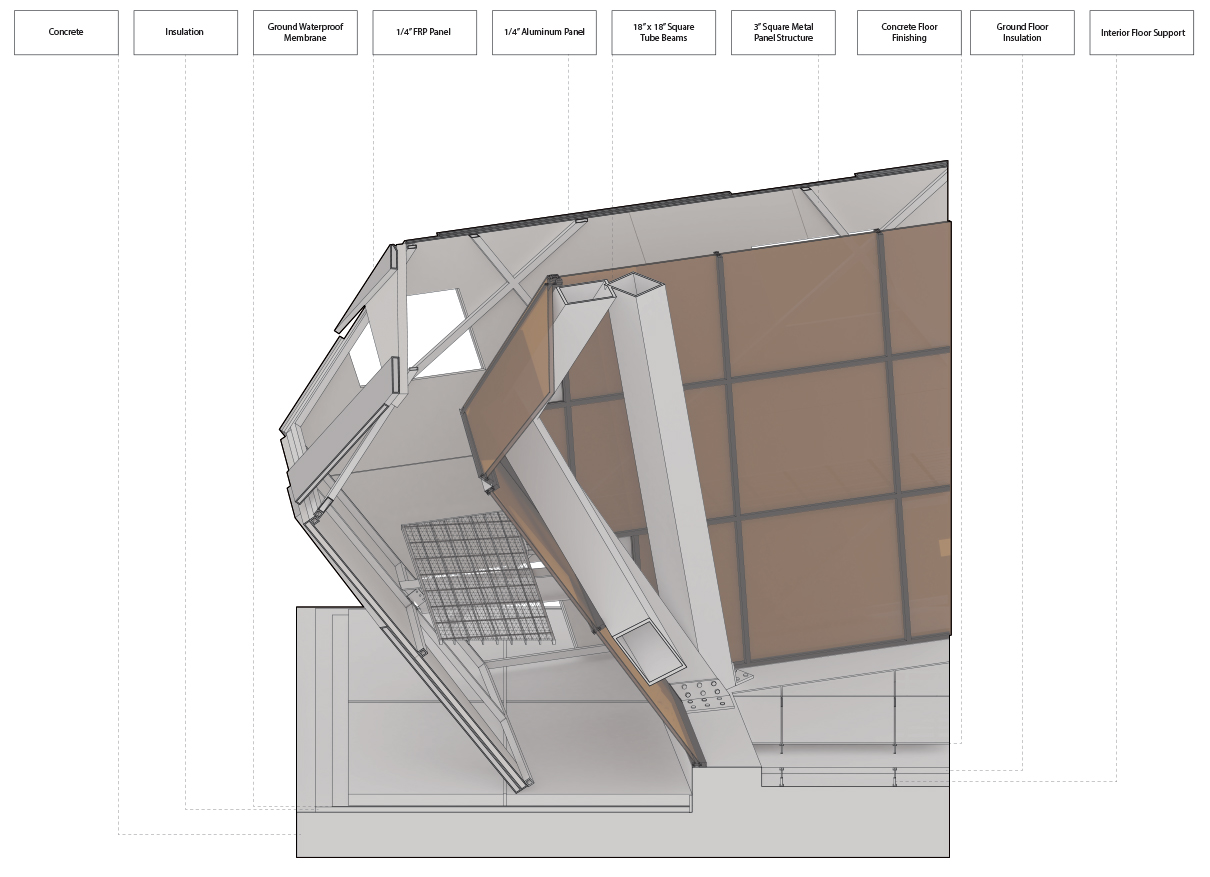Select the 1/4" Aluminum Panel label

(544, 32)
